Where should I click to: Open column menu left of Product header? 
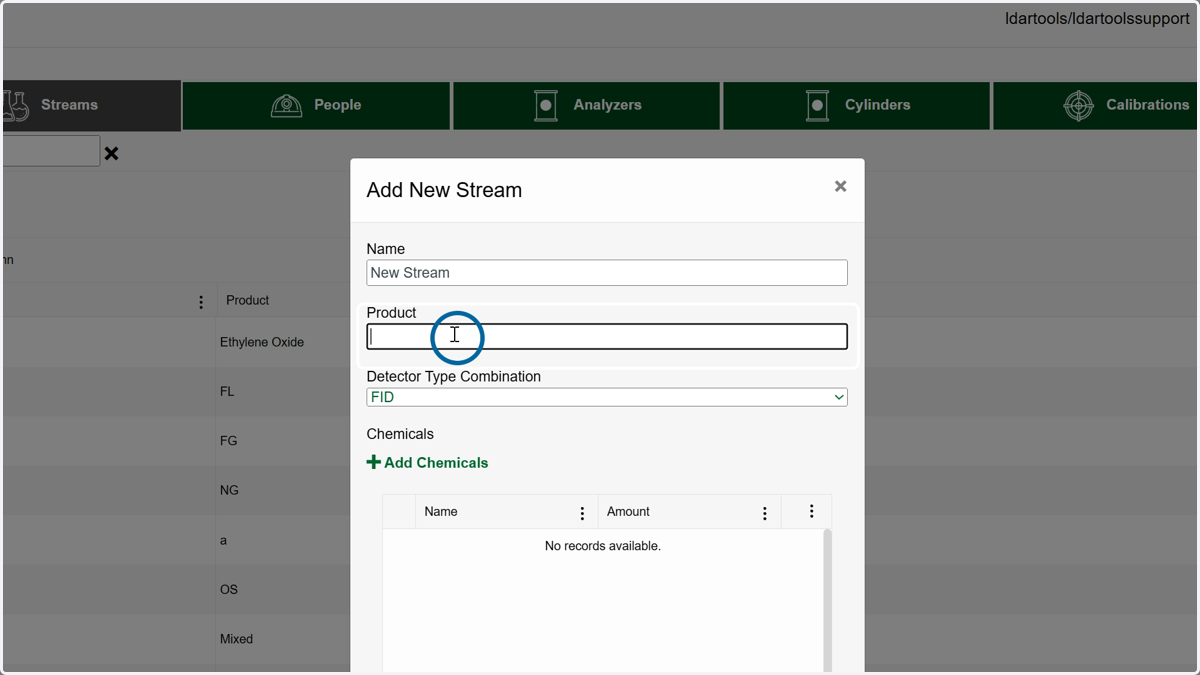pos(201,302)
